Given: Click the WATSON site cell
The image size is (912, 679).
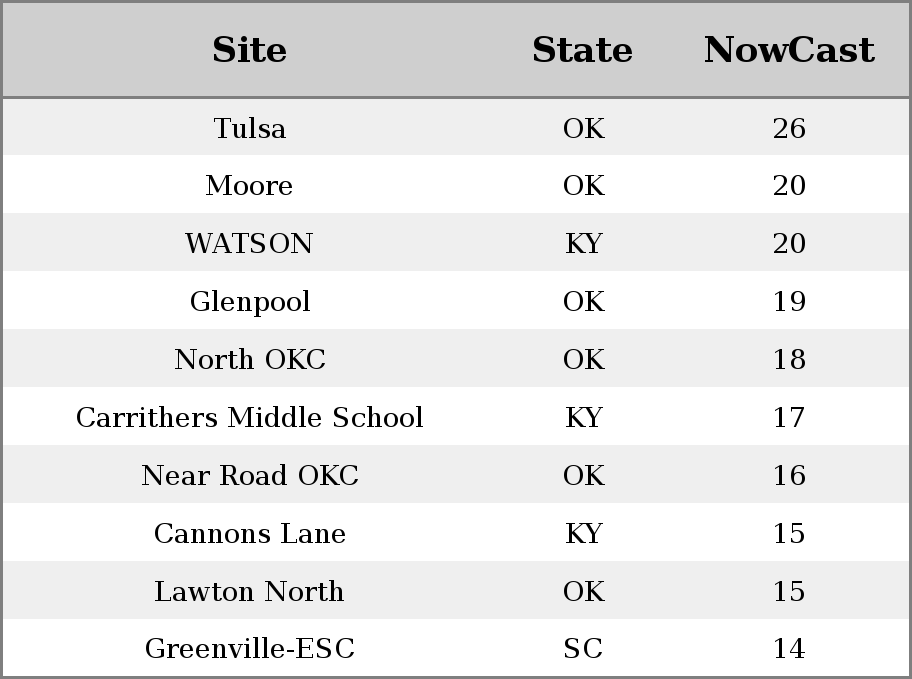Looking at the screenshot, I should pos(250,243).
